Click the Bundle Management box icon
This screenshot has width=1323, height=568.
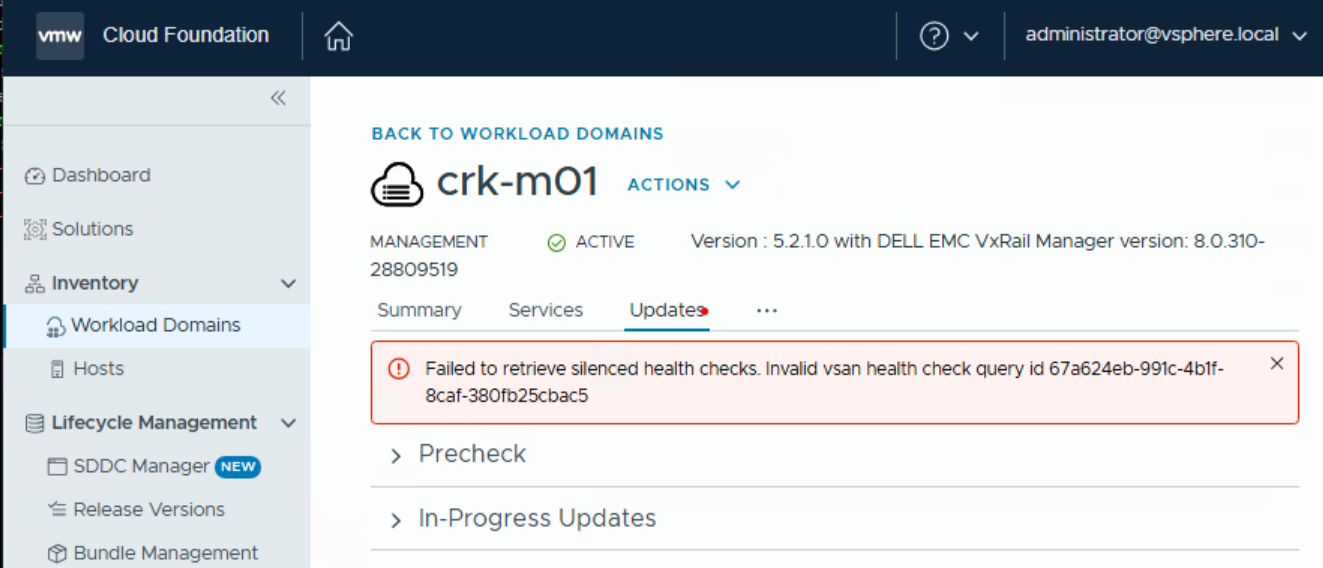click(57, 553)
